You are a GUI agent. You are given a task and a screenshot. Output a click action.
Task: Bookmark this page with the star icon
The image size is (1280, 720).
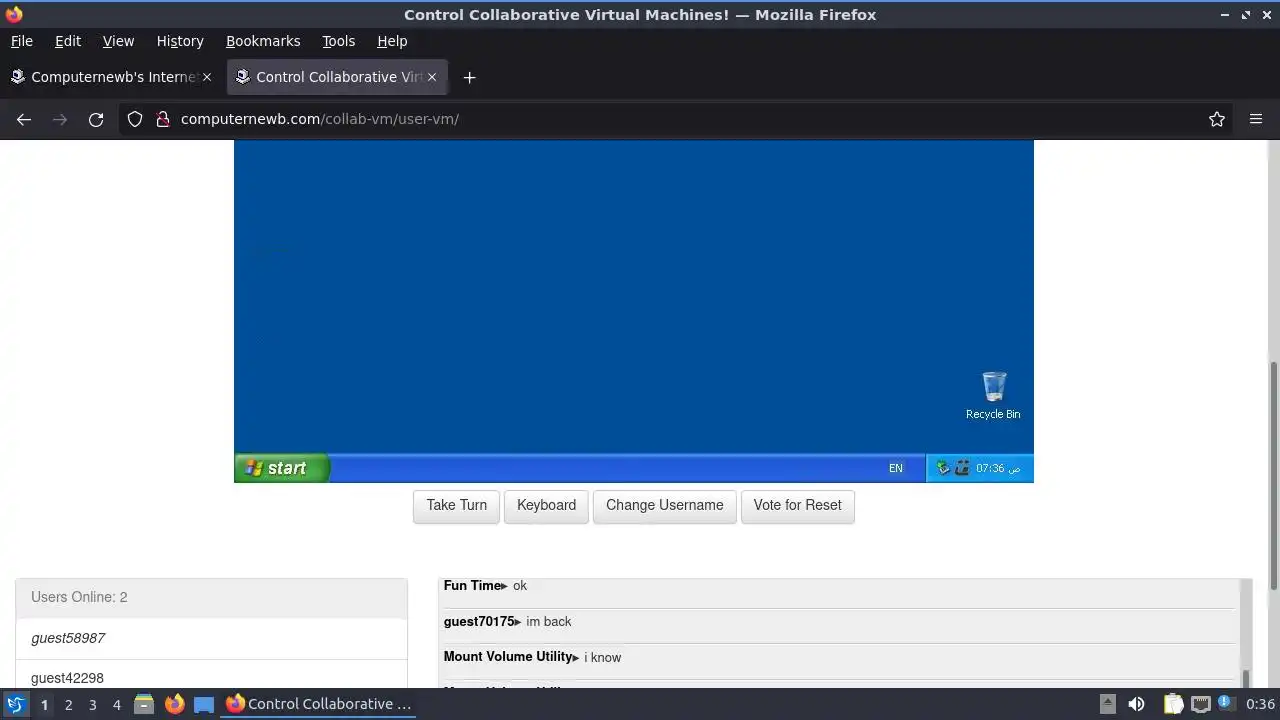click(x=1217, y=119)
